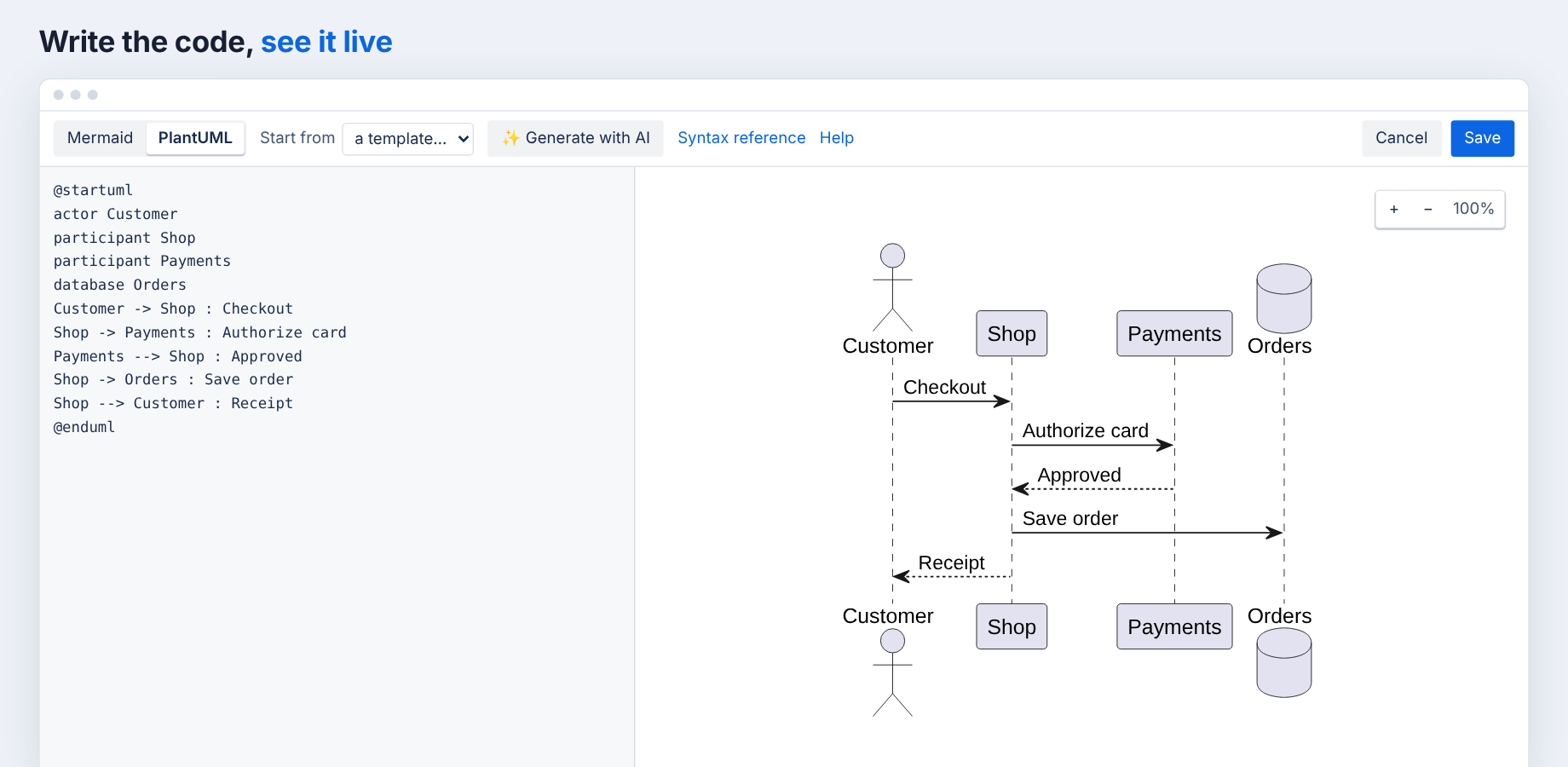Click the 'Checkout' message label in diagram
The width and height of the screenshot is (1568, 767).
coord(944,387)
